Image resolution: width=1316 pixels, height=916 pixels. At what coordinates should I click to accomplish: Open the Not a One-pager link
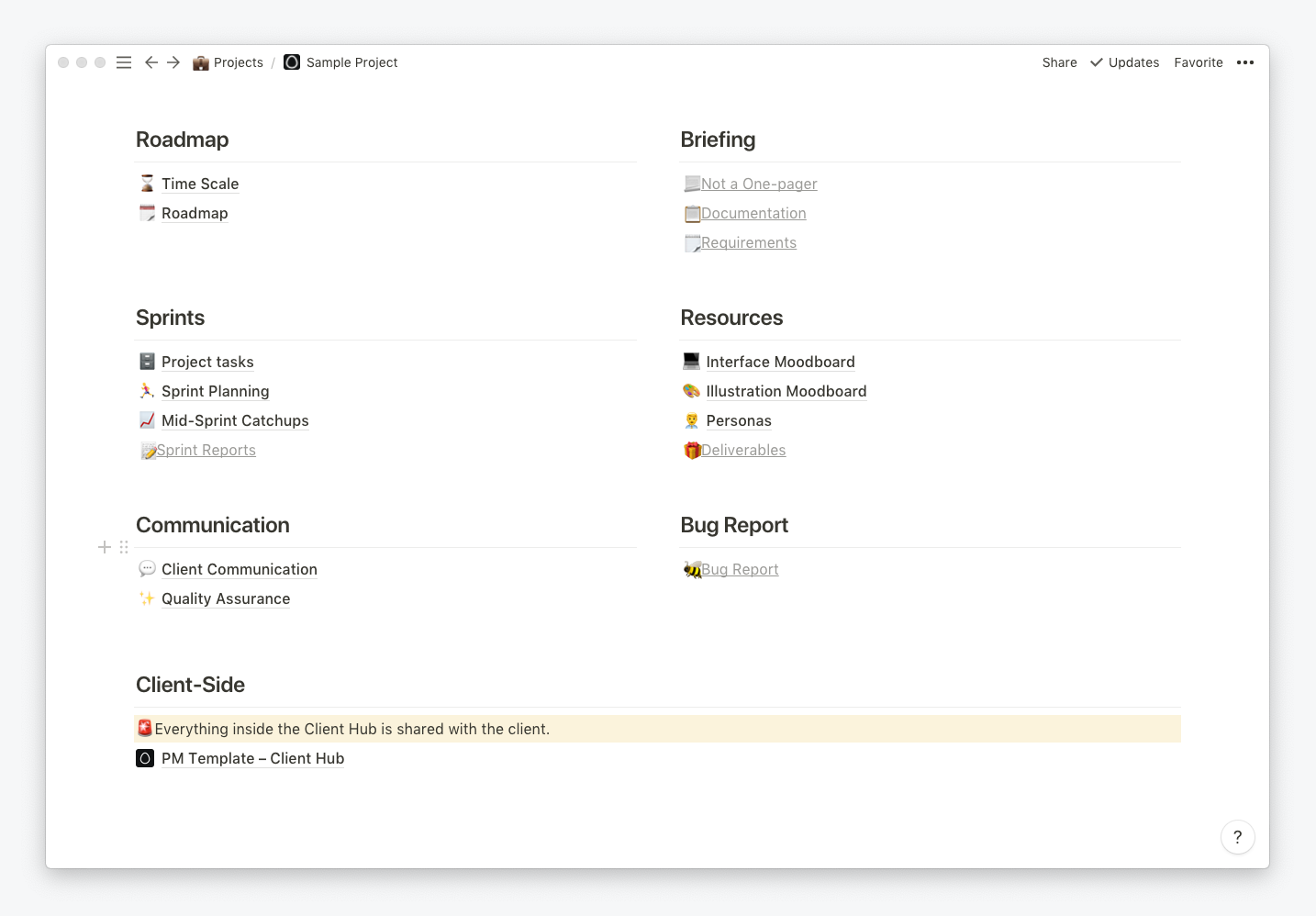[759, 184]
